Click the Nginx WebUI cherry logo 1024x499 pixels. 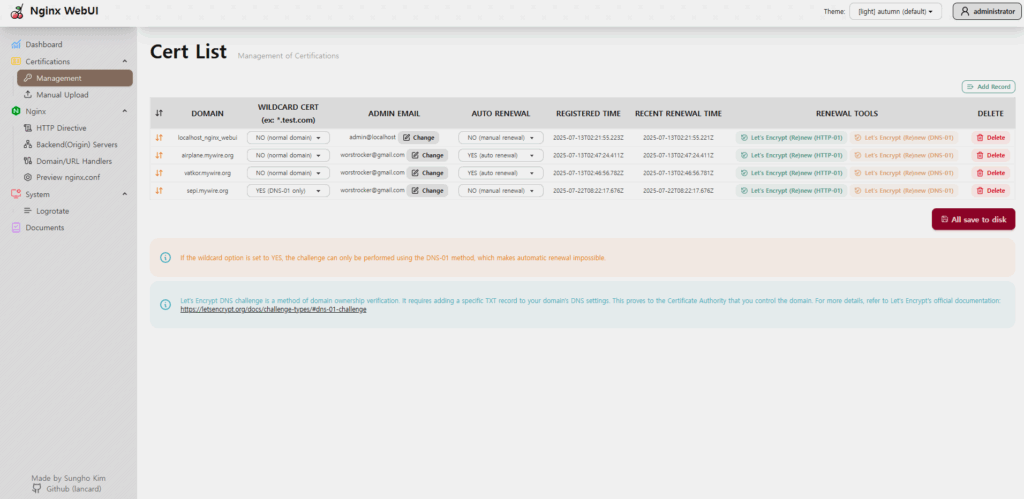click(x=17, y=11)
